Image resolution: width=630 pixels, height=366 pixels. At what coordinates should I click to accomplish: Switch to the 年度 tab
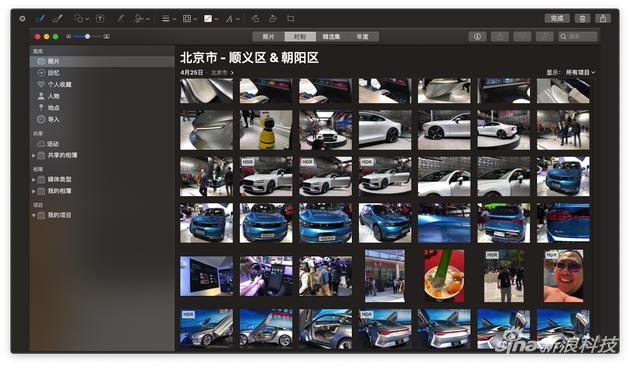363,37
